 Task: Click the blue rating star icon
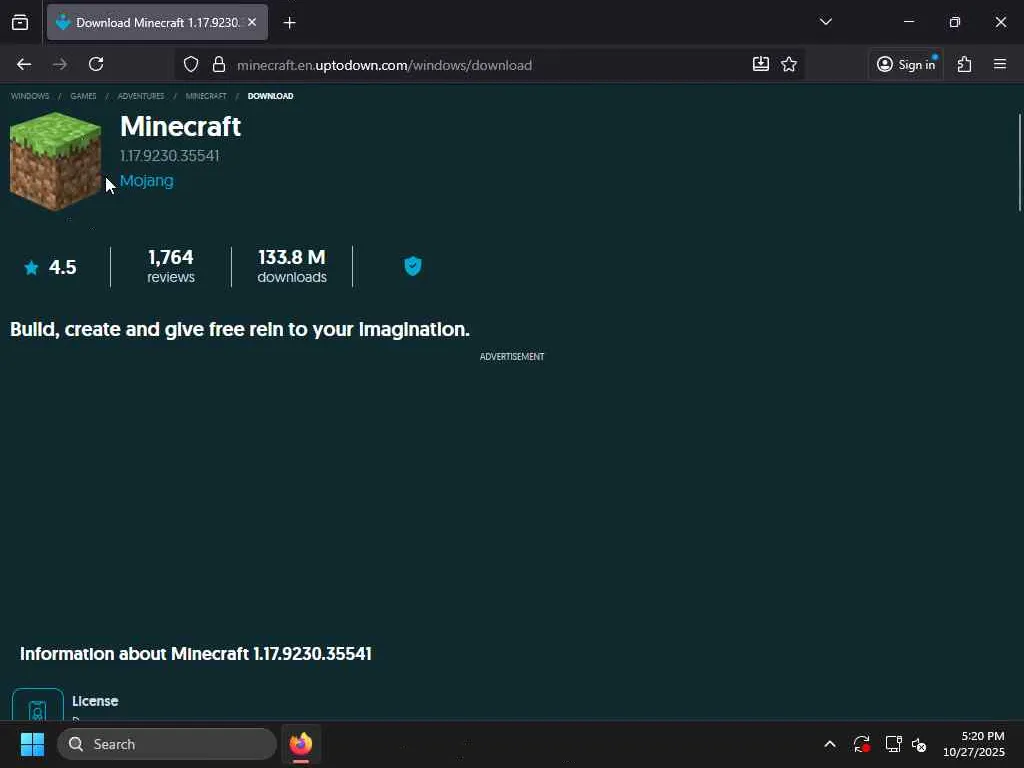click(31, 267)
